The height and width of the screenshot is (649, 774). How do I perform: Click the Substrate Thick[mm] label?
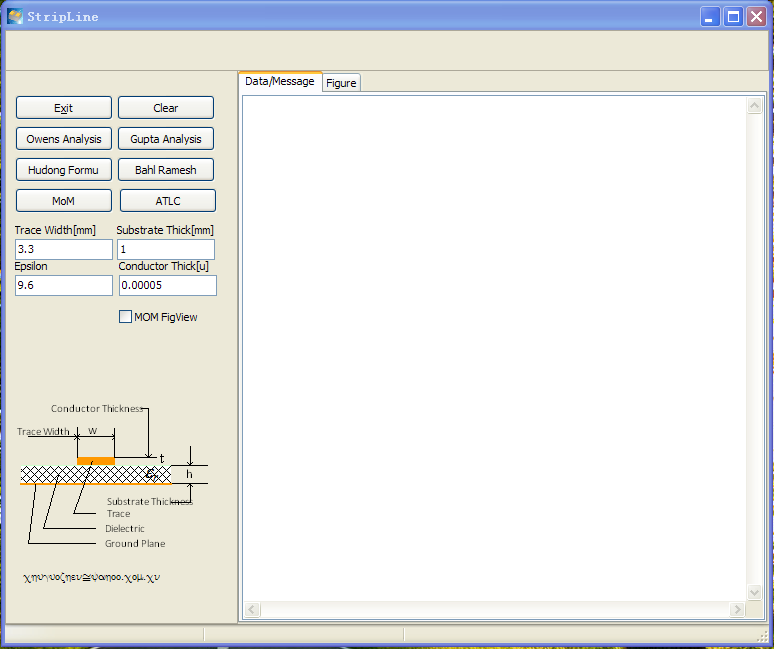[165, 230]
